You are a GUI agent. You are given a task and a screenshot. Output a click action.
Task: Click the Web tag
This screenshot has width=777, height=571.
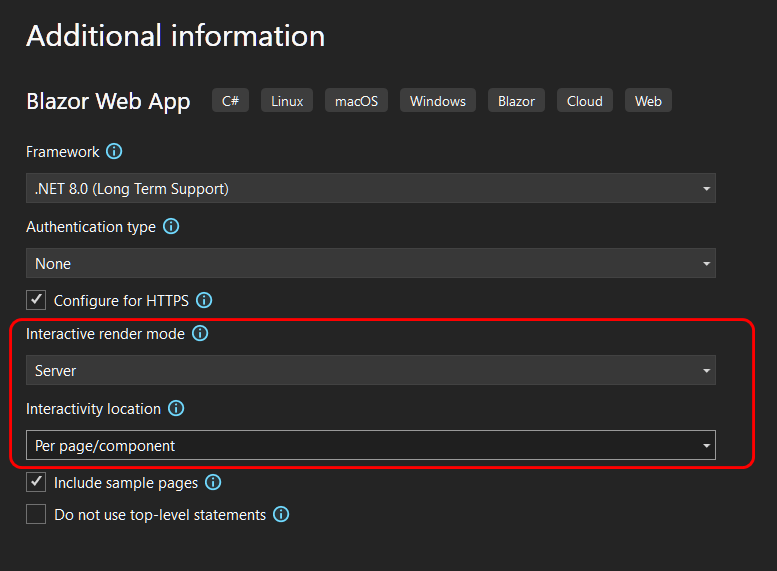point(648,101)
